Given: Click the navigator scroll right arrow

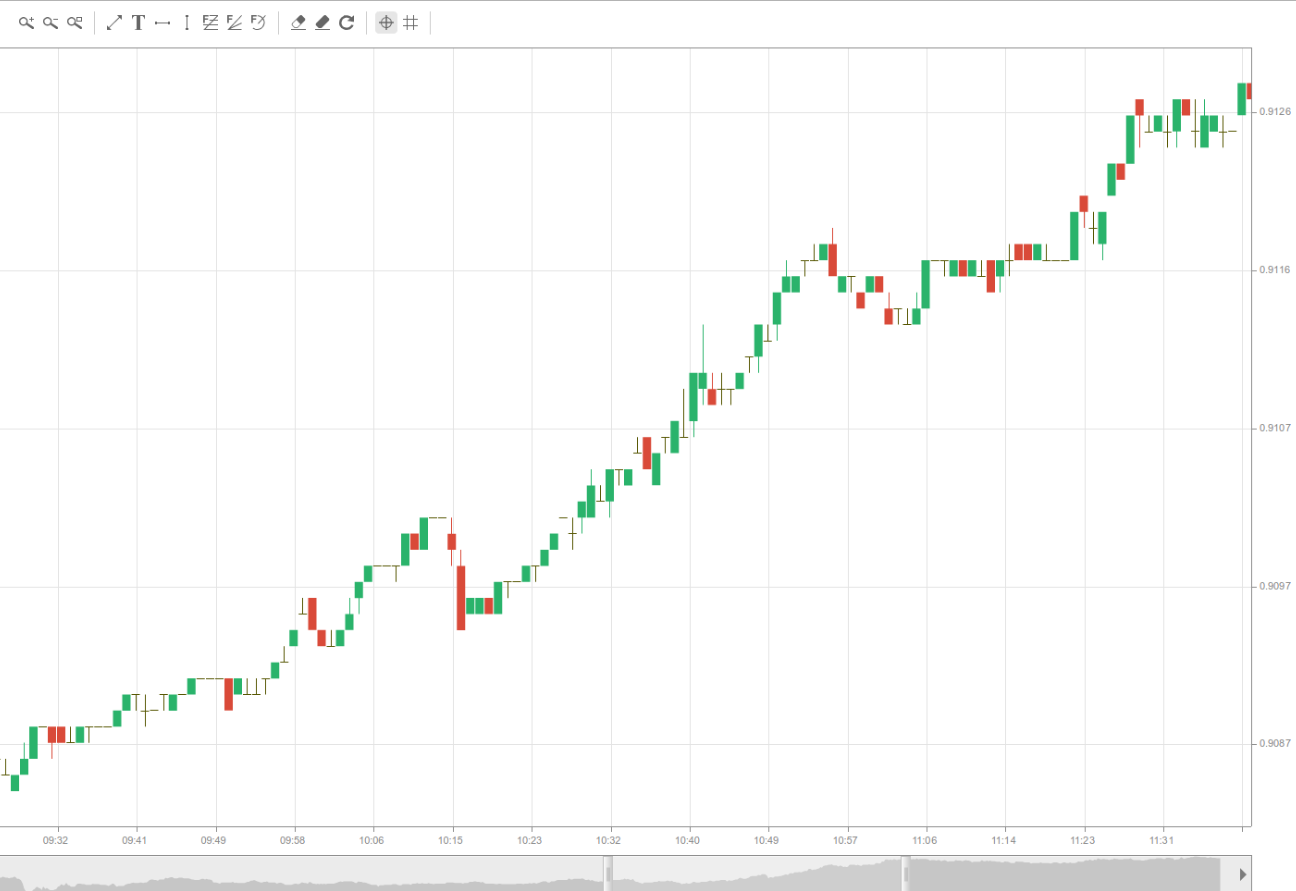Looking at the screenshot, I should pyautogui.click(x=1243, y=873).
